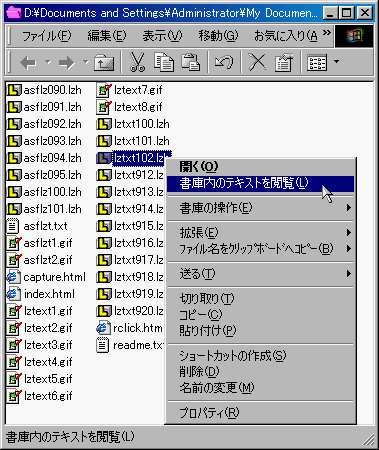379x450 pixels.
Task: Open the Back history dropdown arrow
Action: pos(48,62)
